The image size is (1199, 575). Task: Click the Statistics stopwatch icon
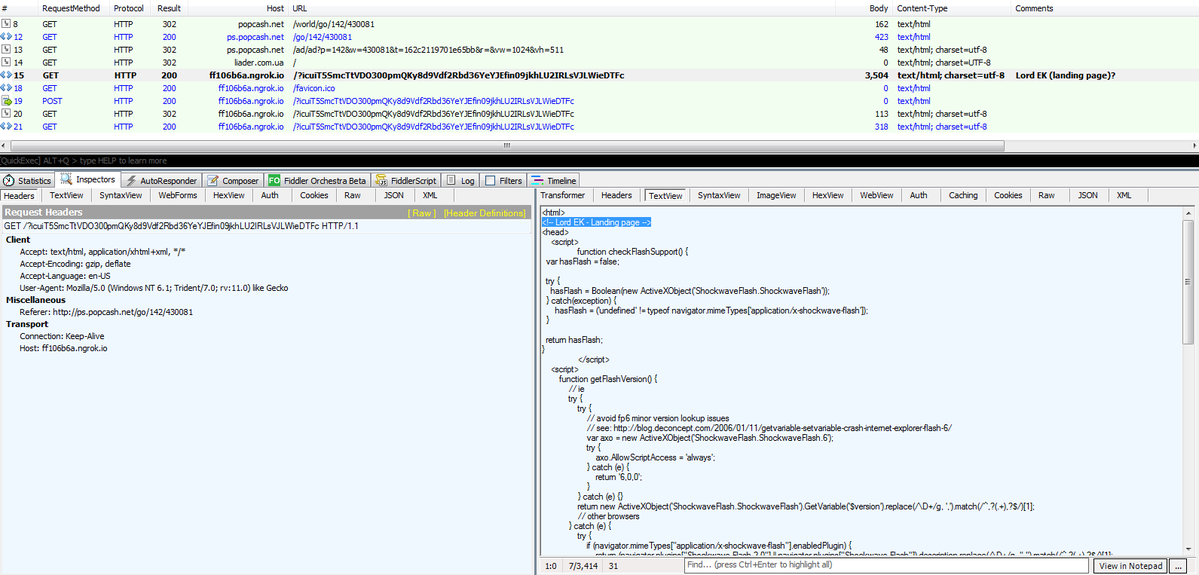(x=9, y=181)
